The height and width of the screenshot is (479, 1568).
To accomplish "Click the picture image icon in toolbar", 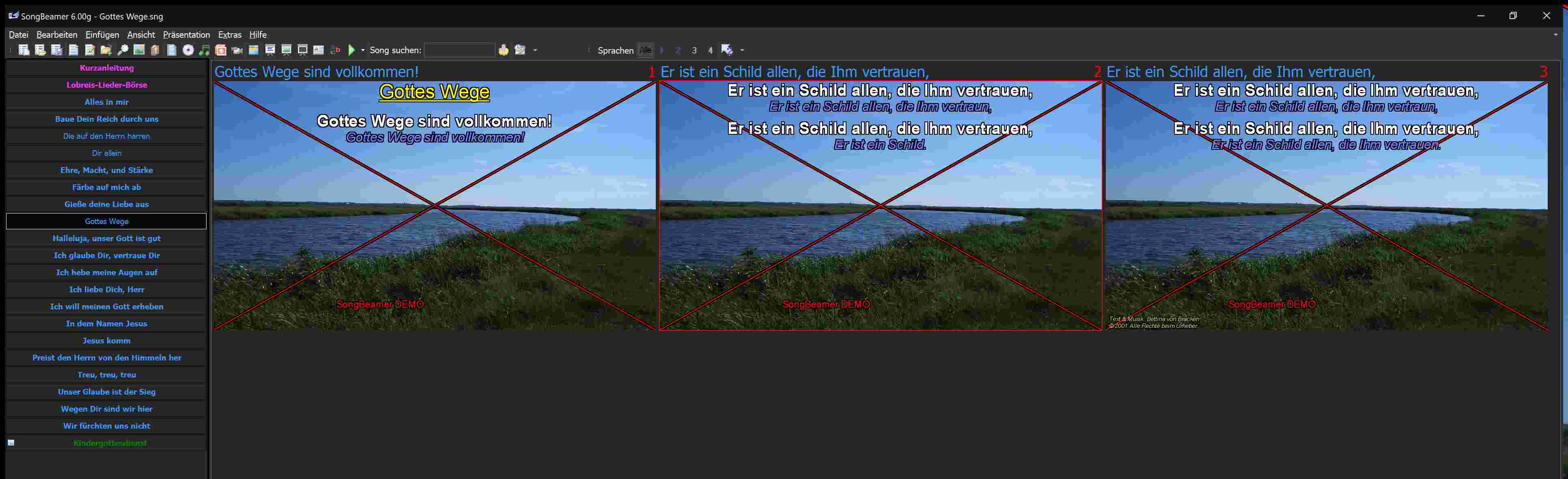I will 139,50.
